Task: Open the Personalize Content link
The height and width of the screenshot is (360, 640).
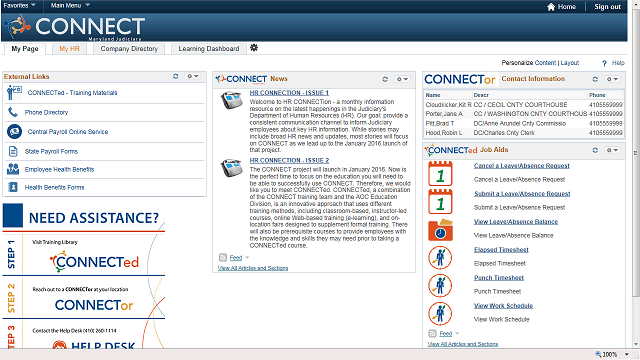Action: pyautogui.click(x=529, y=62)
